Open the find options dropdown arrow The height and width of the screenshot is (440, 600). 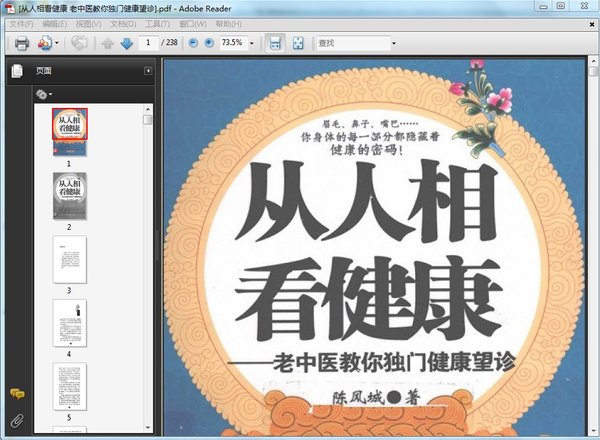point(394,43)
